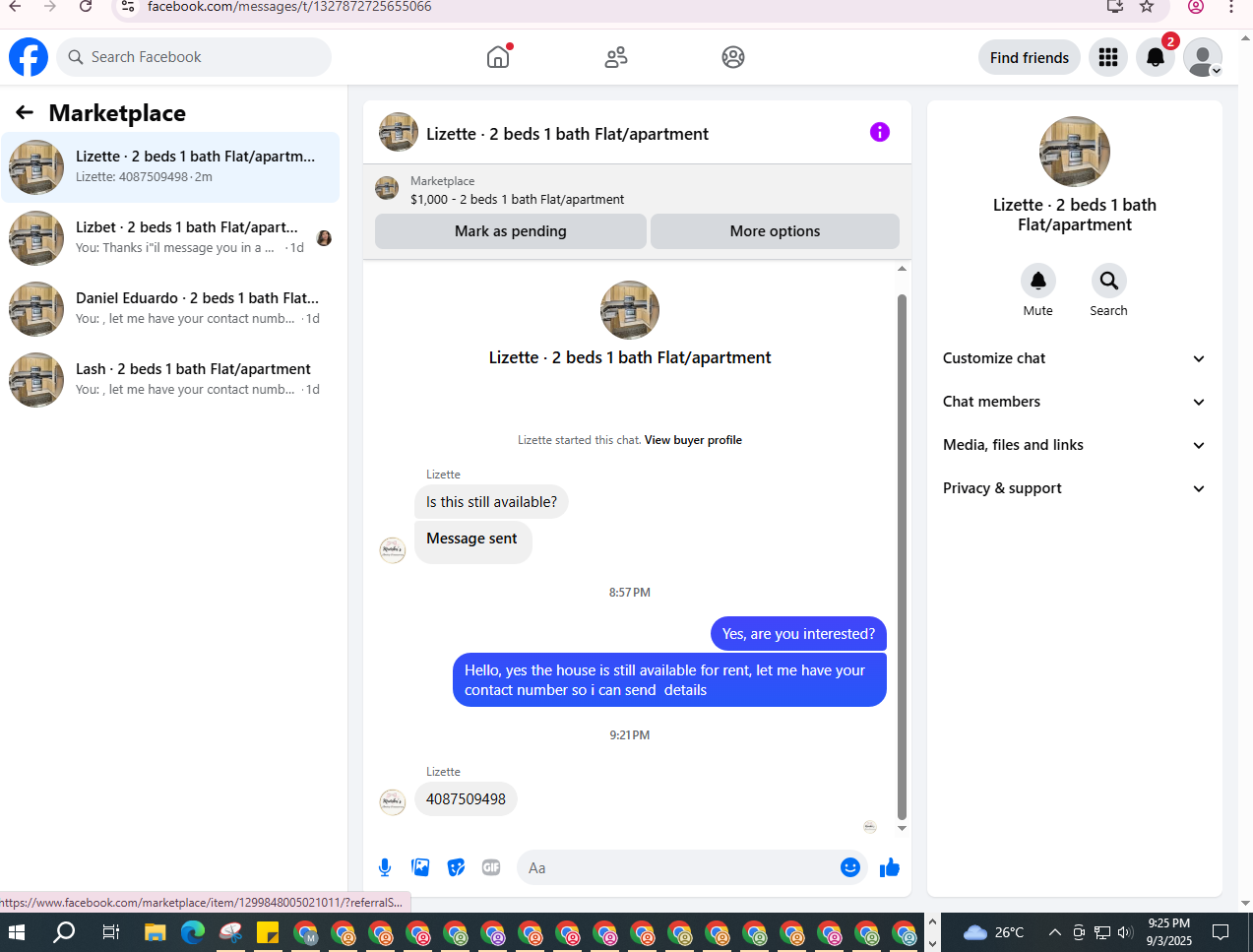
Task: Open conversation information purple icon
Action: pyautogui.click(x=880, y=132)
